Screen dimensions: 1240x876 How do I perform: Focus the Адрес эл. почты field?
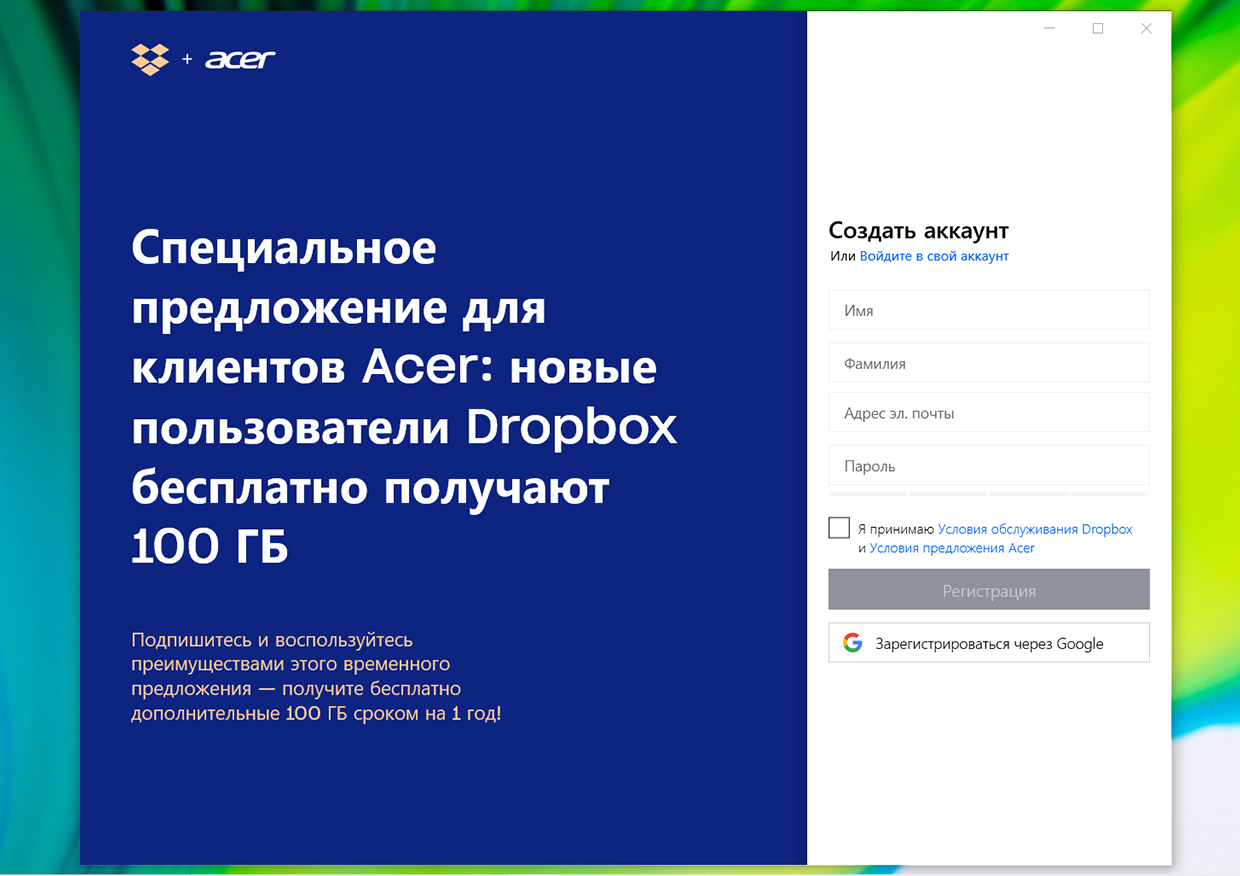[x=989, y=413]
